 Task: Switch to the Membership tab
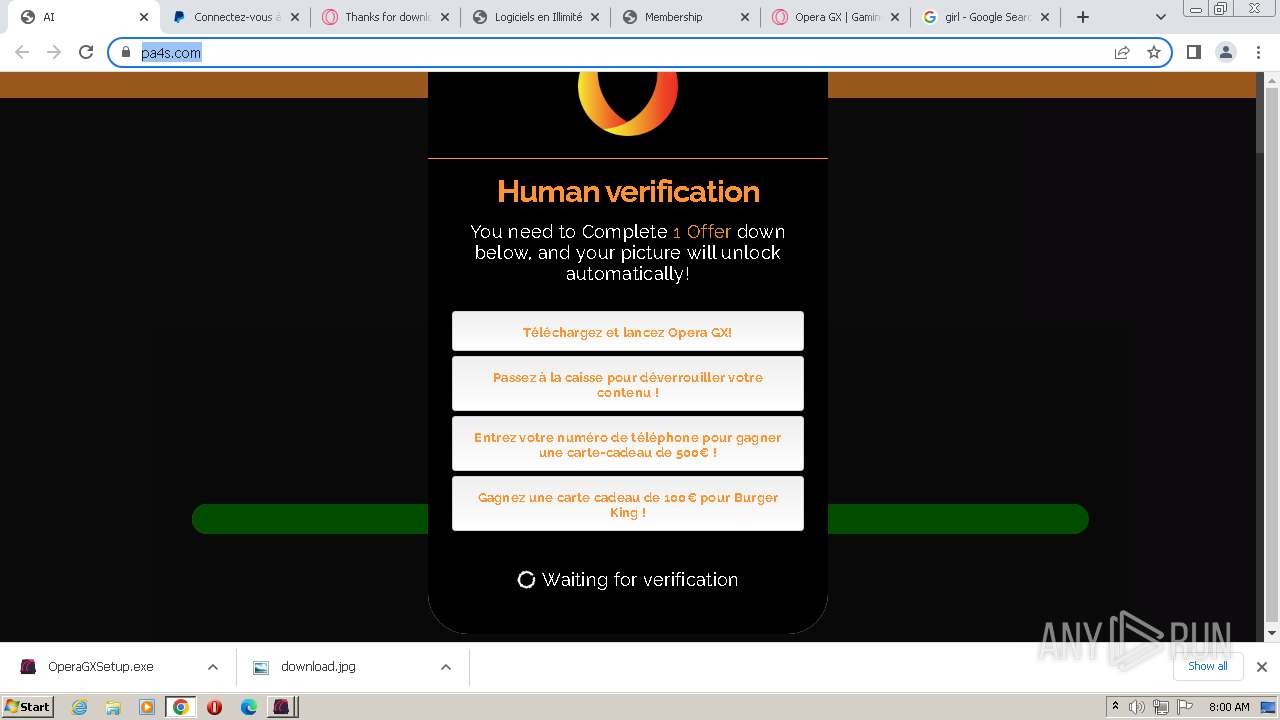[685, 17]
